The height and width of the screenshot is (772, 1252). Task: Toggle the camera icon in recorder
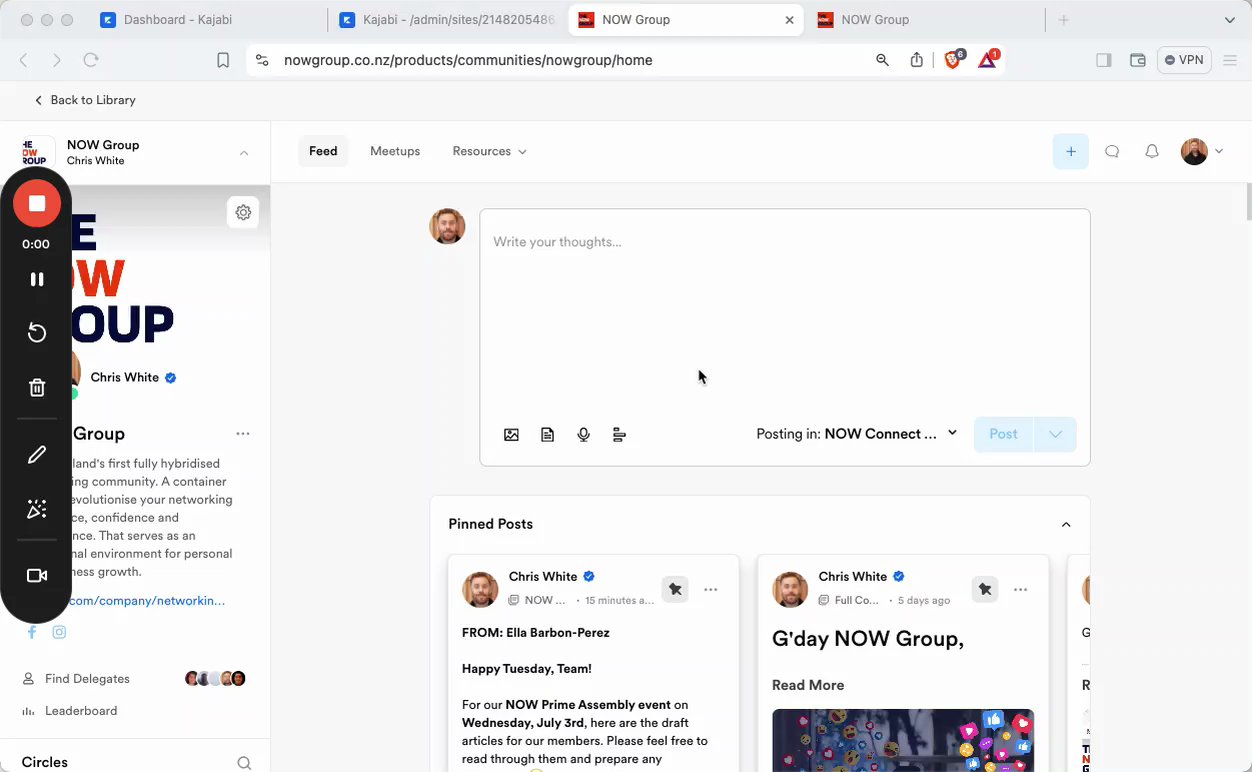[37, 576]
